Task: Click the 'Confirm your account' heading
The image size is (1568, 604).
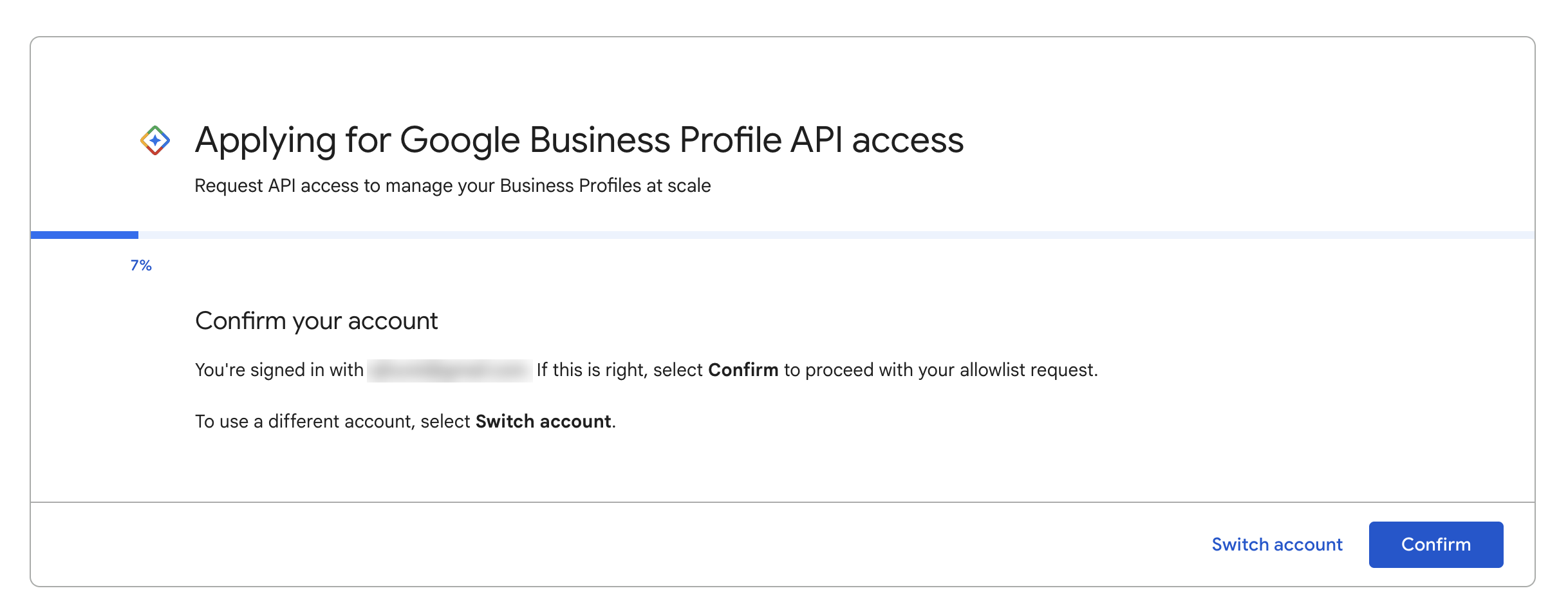Action: pos(316,321)
